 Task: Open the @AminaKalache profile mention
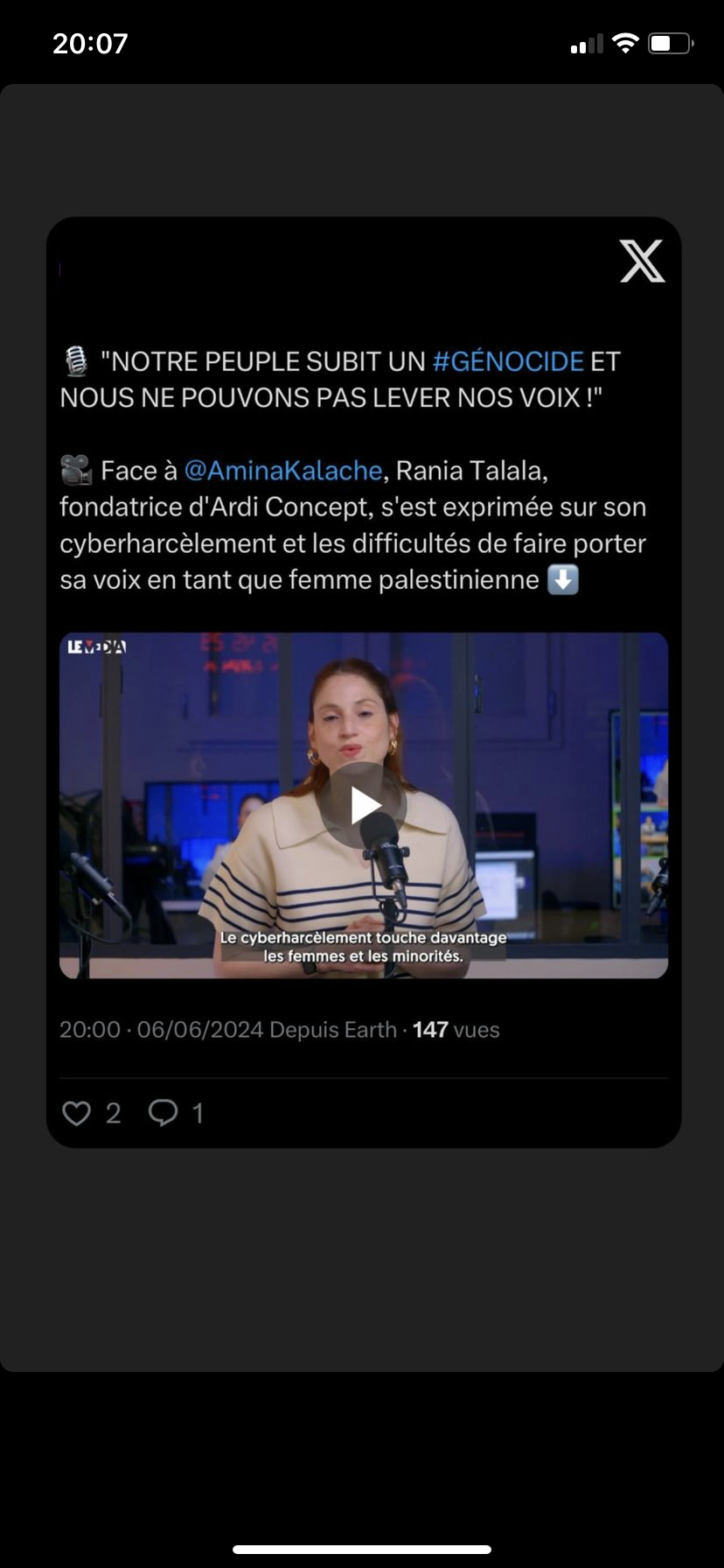[283, 471]
